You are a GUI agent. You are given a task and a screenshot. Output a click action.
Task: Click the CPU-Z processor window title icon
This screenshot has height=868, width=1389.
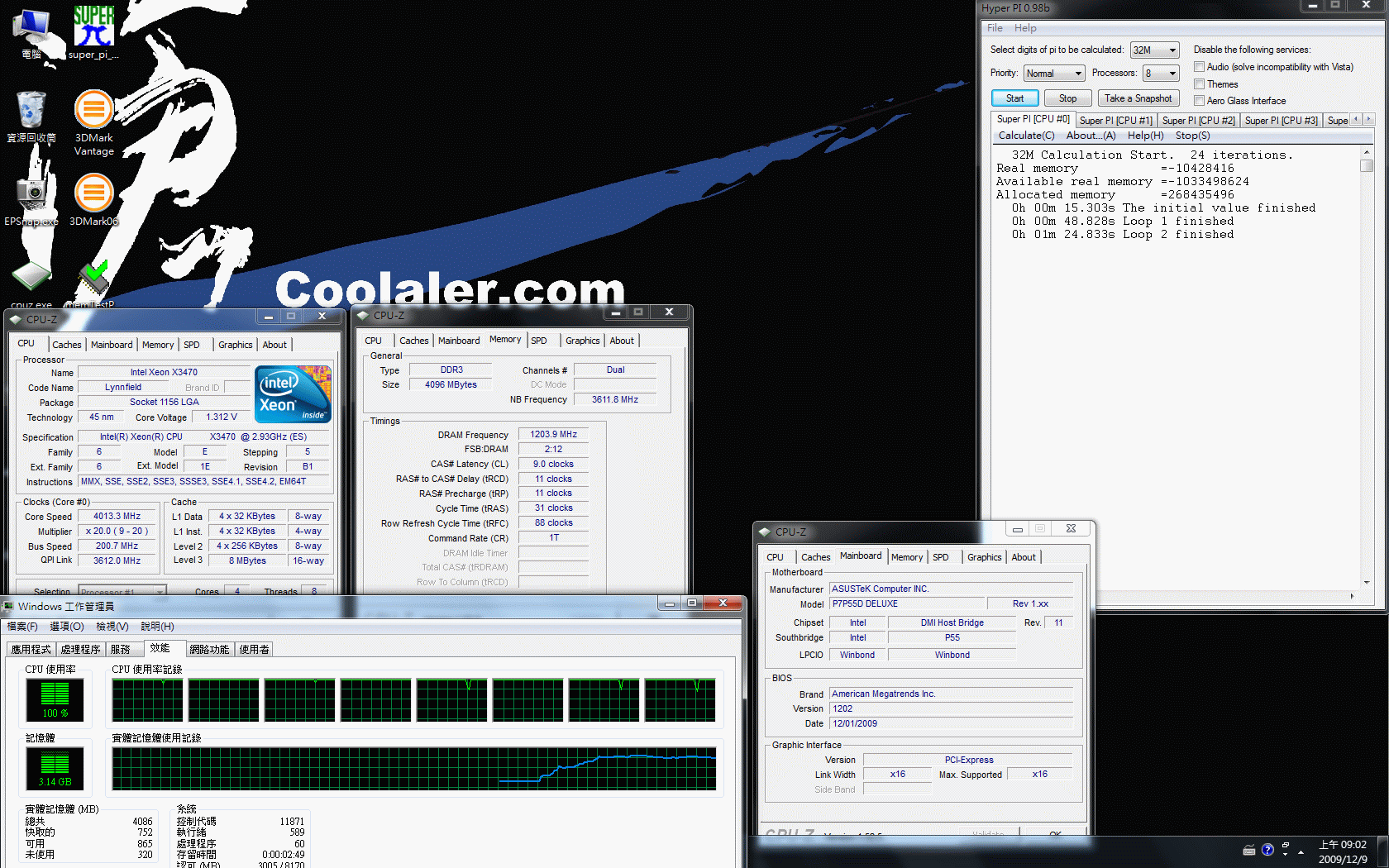click(15, 319)
